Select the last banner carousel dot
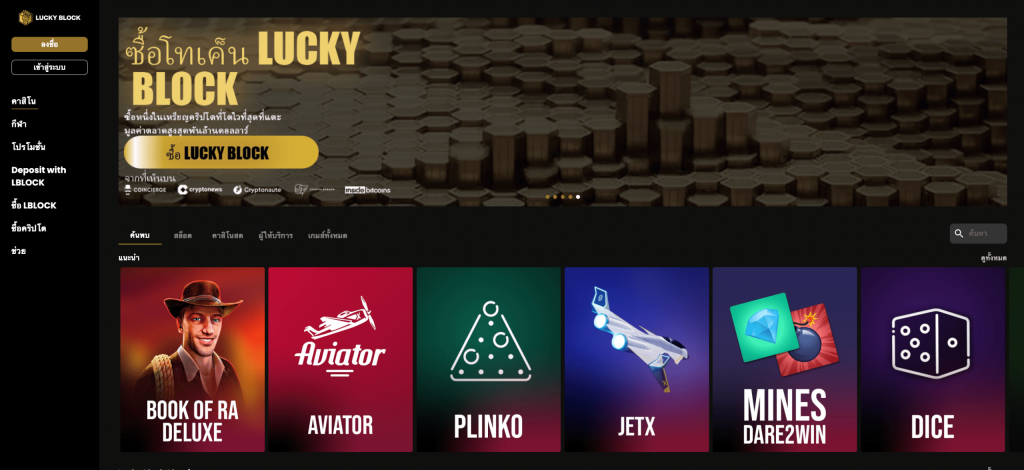This screenshot has height=470, width=1024. pos(578,196)
